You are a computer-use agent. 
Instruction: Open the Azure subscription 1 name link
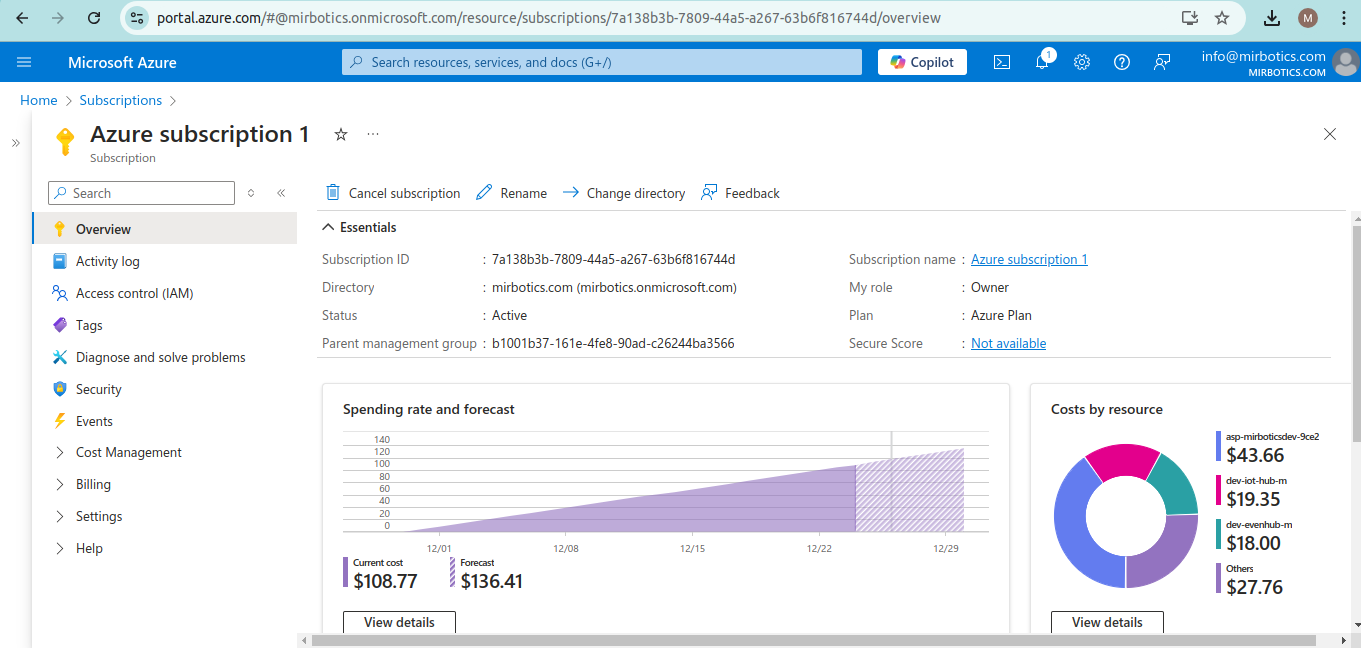(x=1029, y=259)
